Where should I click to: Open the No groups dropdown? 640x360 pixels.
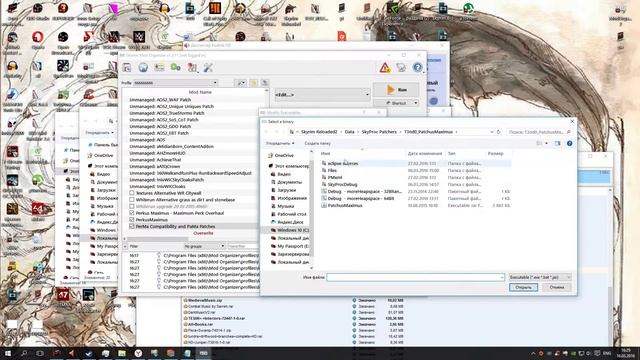point(204,246)
